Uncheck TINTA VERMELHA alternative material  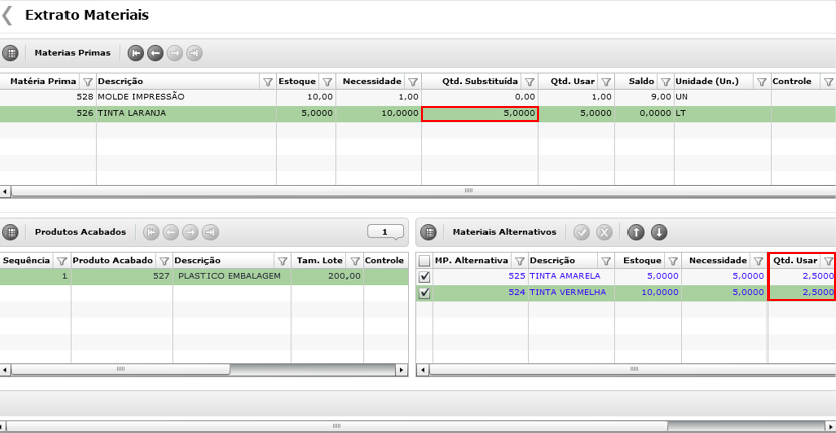424,293
